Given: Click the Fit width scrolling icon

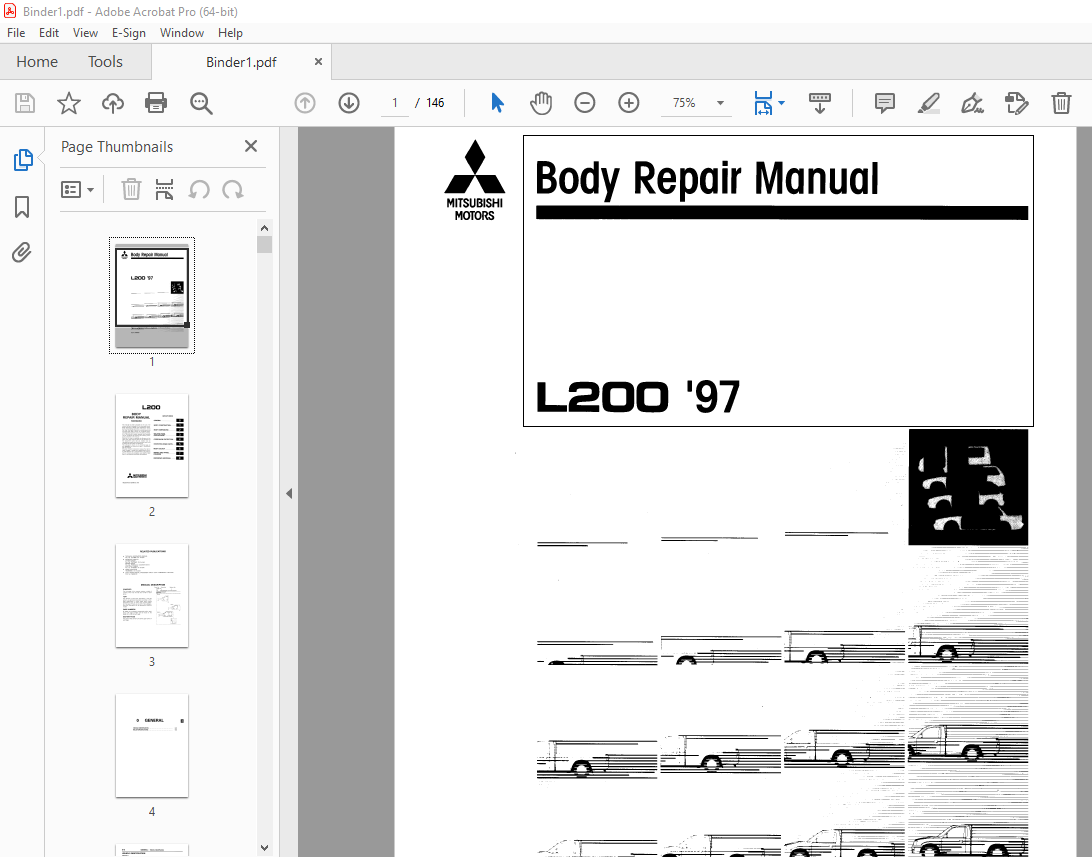Looking at the screenshot, I should pyautogui.click(x=764, y=103).
